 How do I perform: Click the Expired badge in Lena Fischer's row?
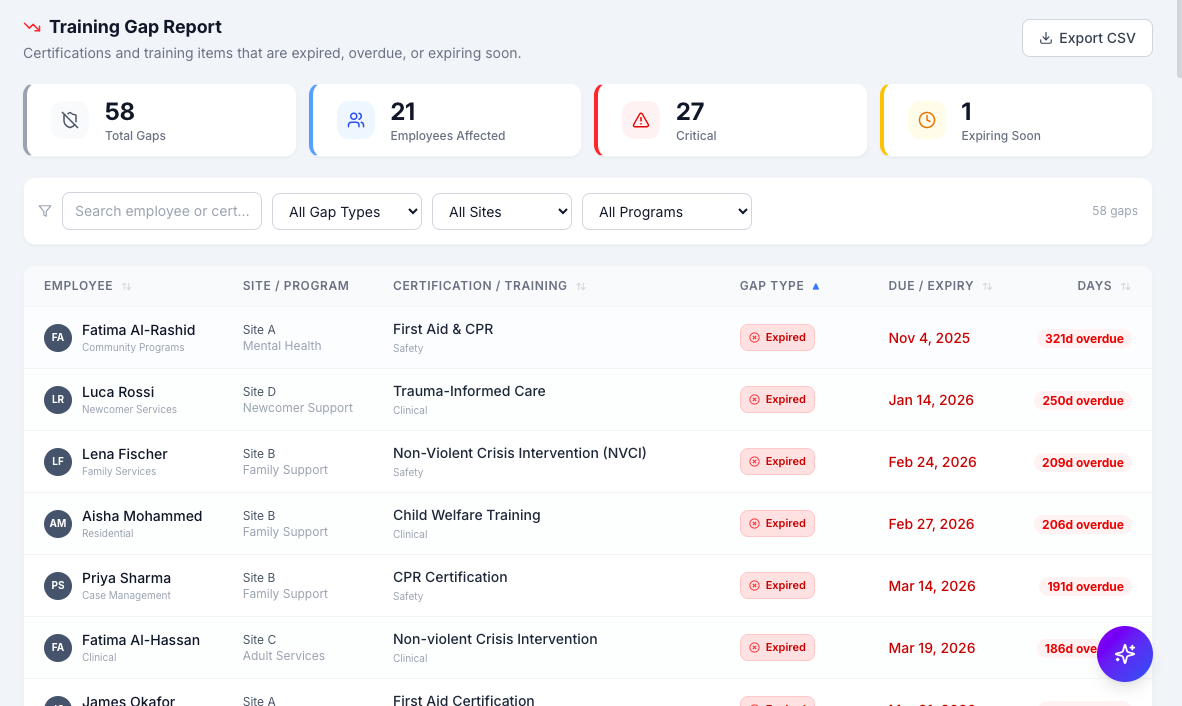(x=777, y=461)
